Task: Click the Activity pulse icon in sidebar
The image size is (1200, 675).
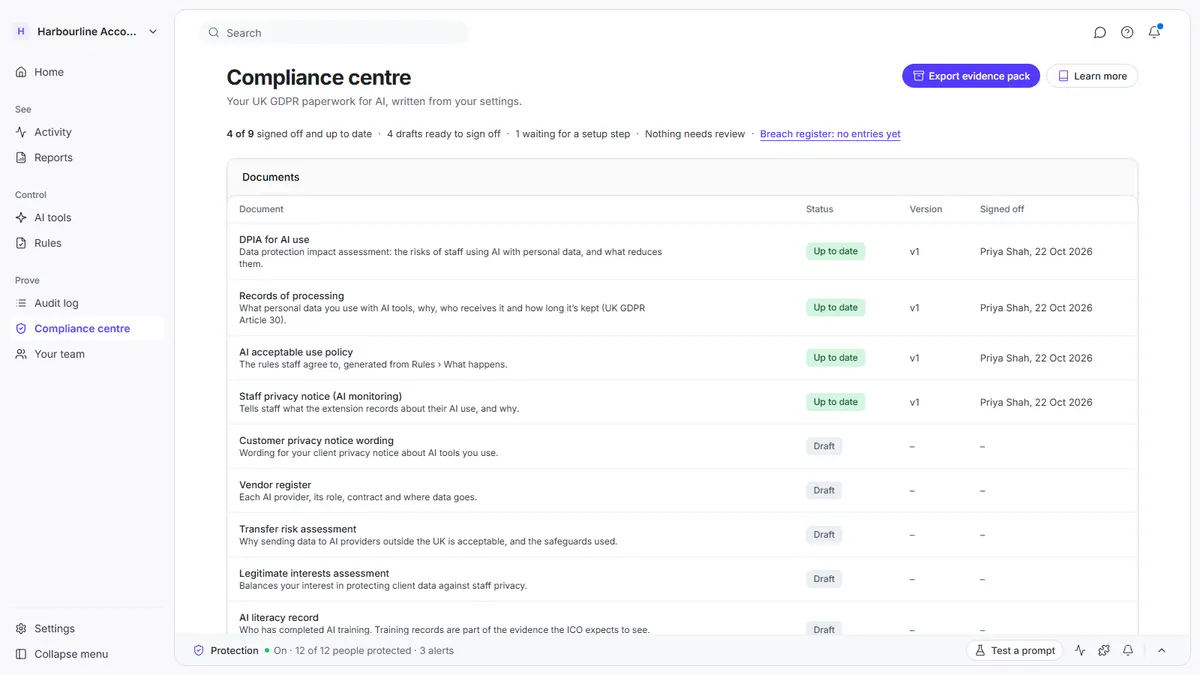Action: click(21, 132)
